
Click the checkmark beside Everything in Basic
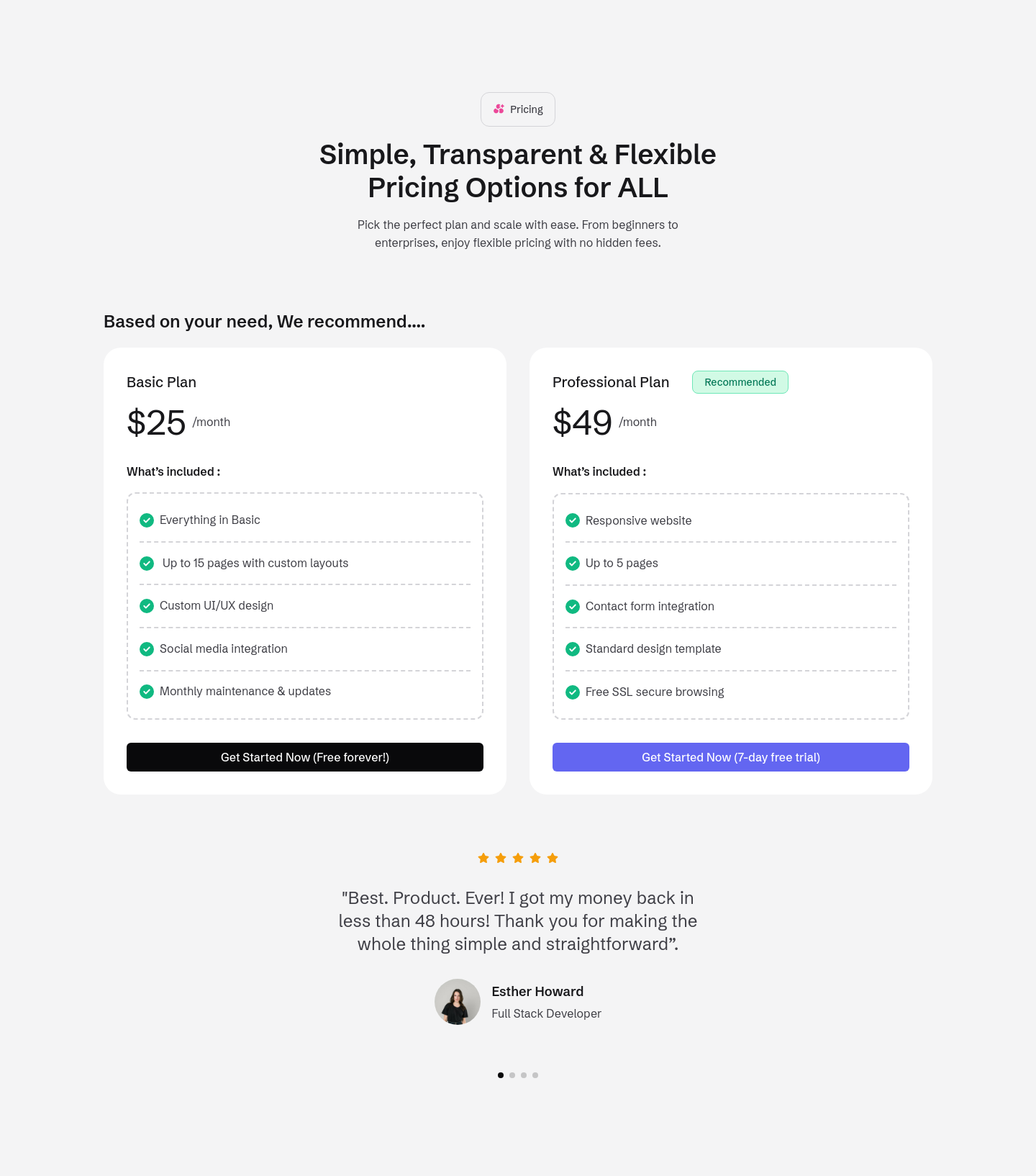(x=147, y=520)
